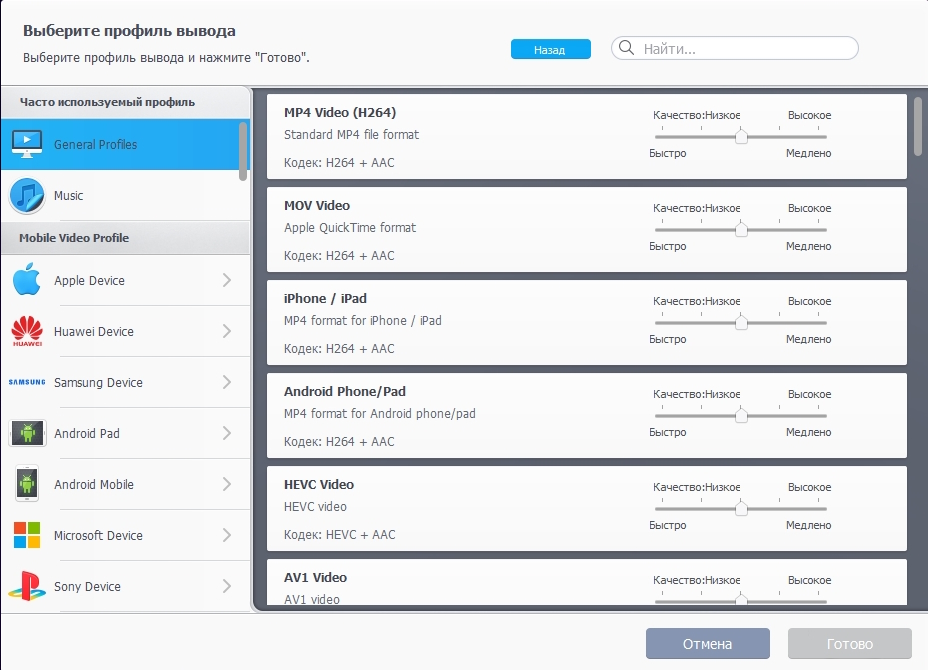Click the Android Mobile phone icon

27,484
